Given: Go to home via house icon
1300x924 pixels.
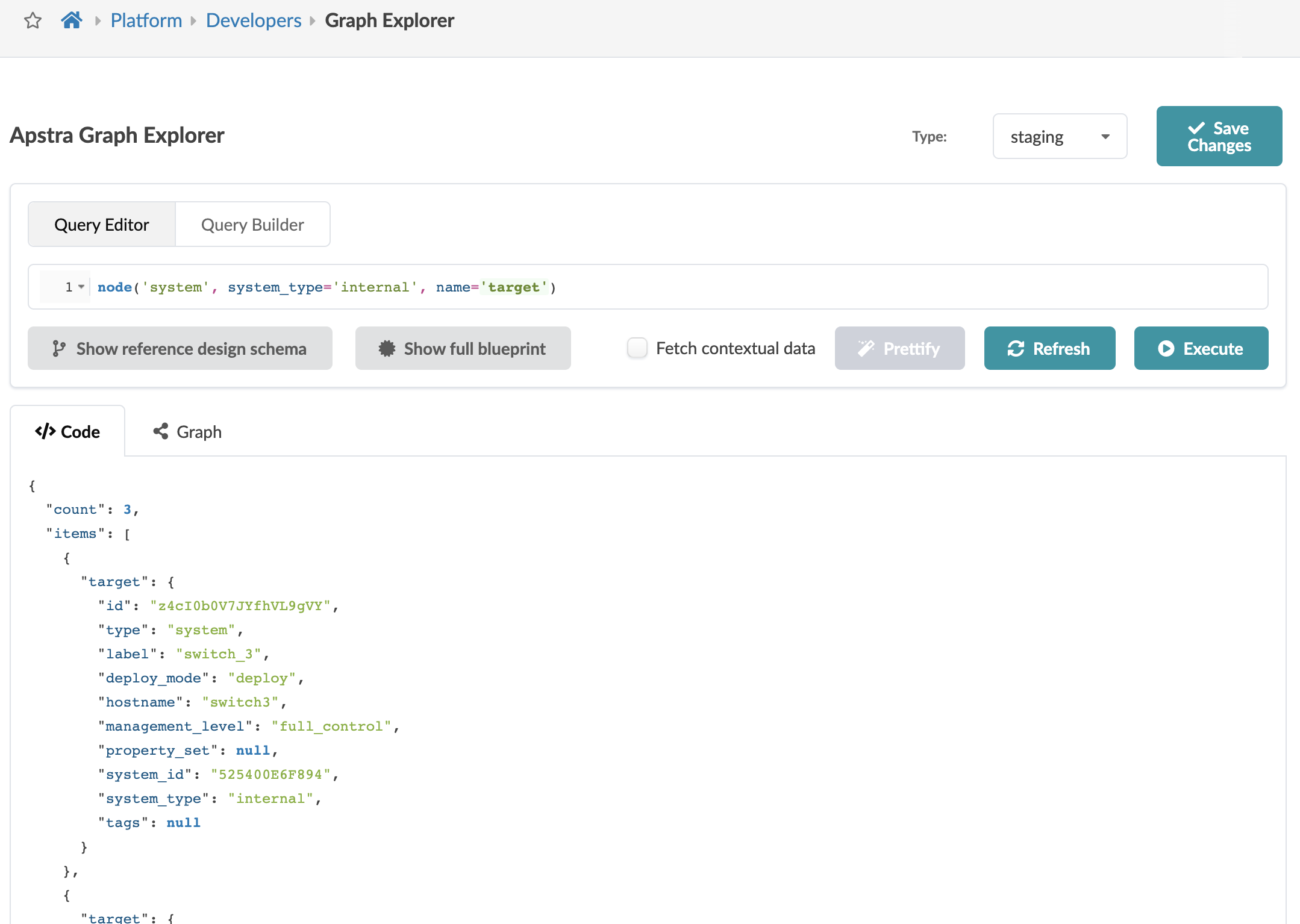Looking at the screenshot, I should coord(72,20).
